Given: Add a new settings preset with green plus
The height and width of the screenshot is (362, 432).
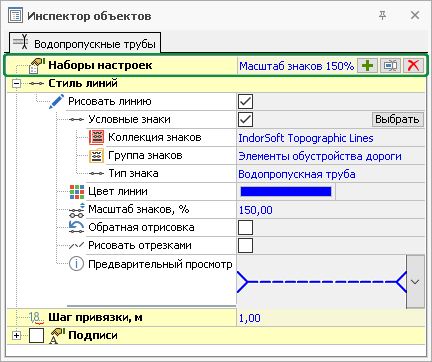Looking at the screenshot, I should coord(367,65).
